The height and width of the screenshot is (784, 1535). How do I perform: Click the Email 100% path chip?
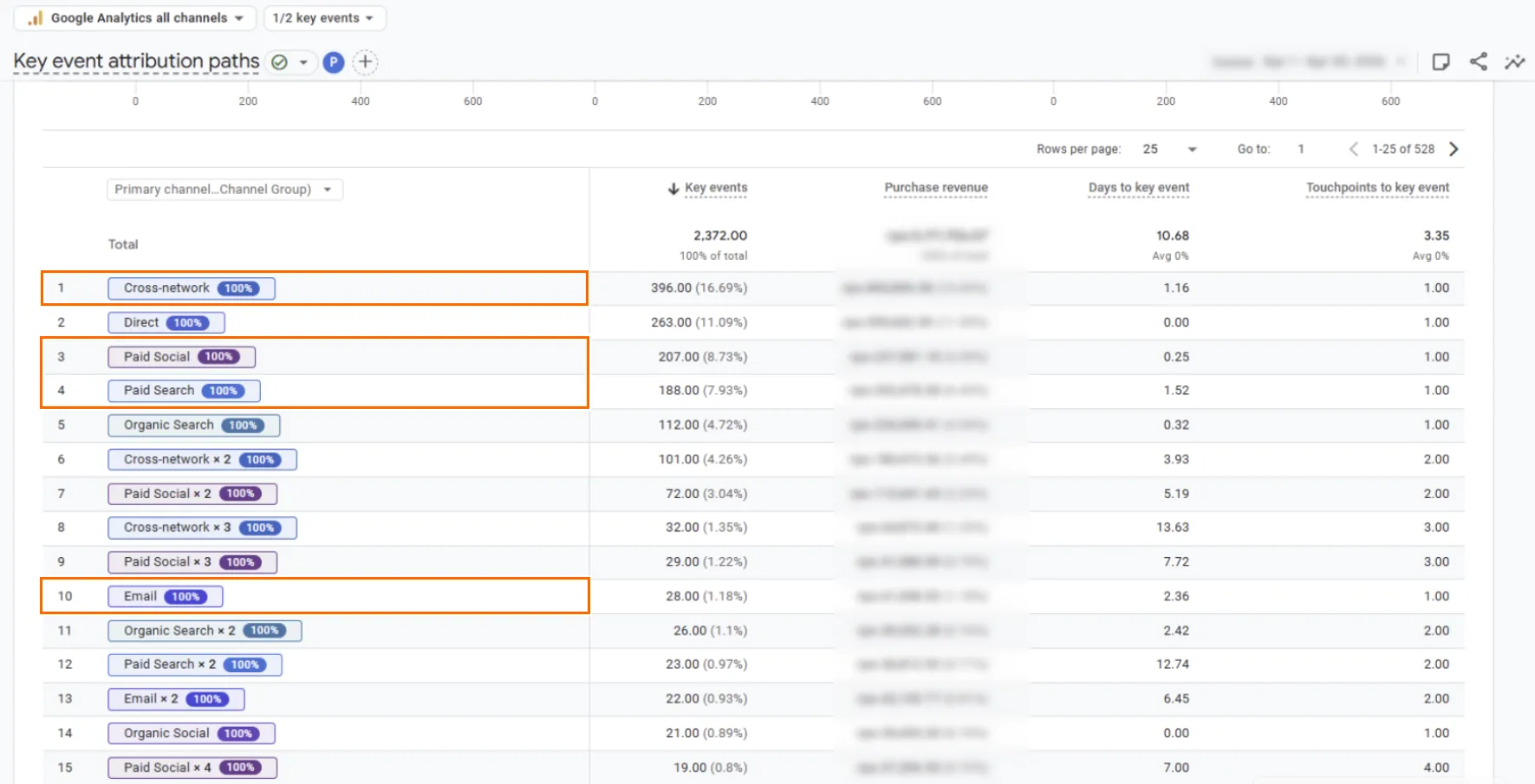[x=166, y=596]
